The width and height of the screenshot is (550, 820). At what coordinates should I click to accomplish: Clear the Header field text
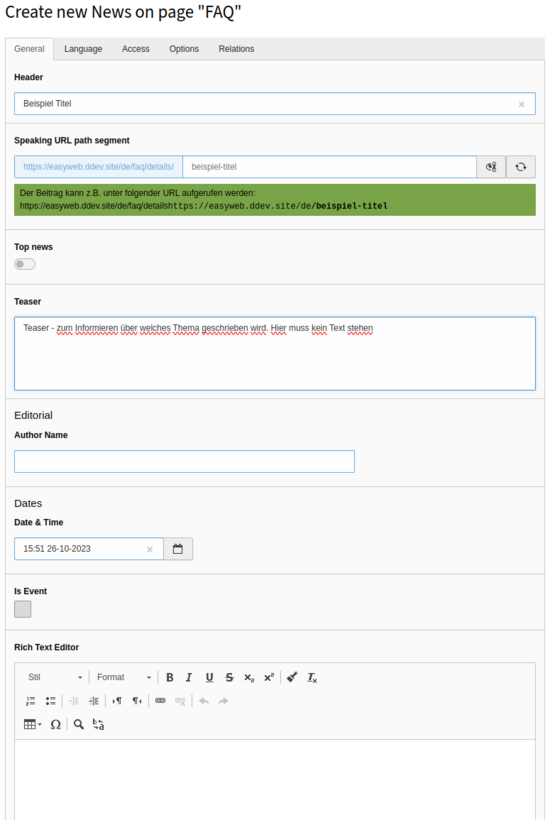(x=521, y=104)
